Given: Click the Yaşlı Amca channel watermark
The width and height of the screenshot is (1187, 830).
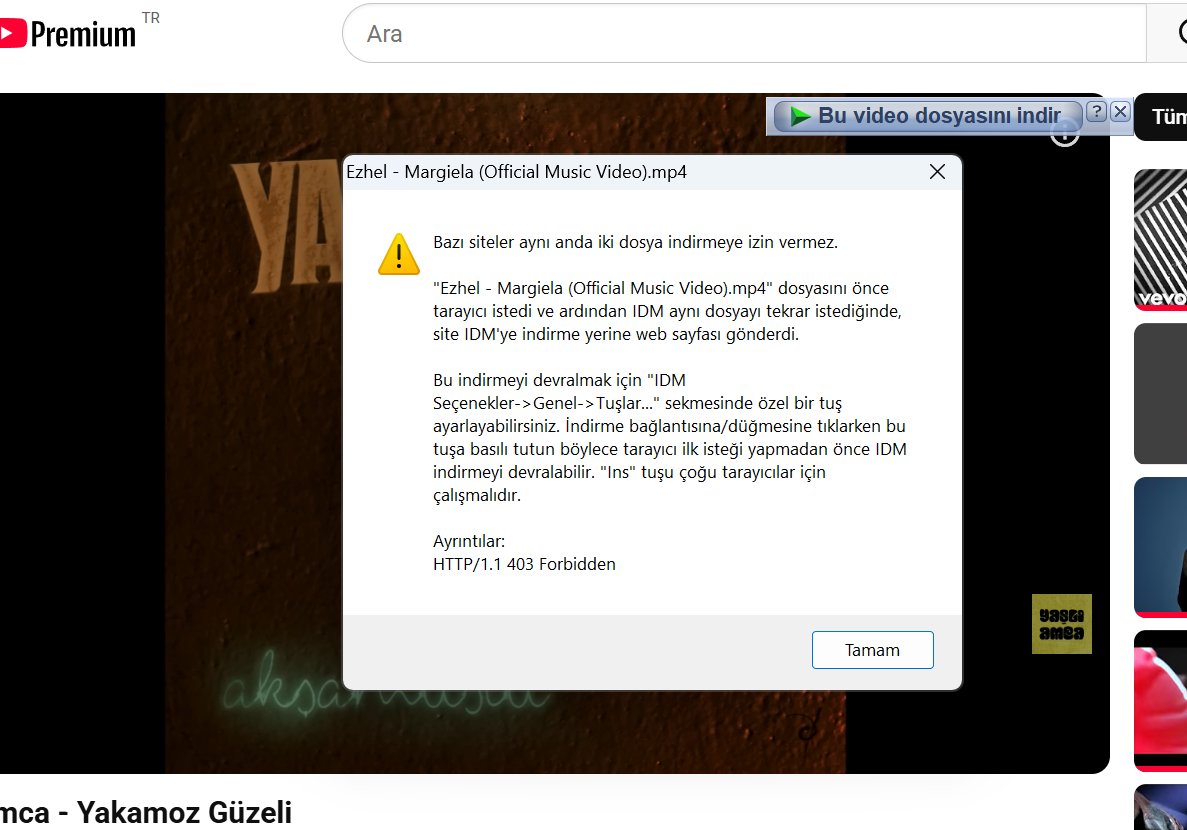Looking at the screenshot, I should 1061,624.
